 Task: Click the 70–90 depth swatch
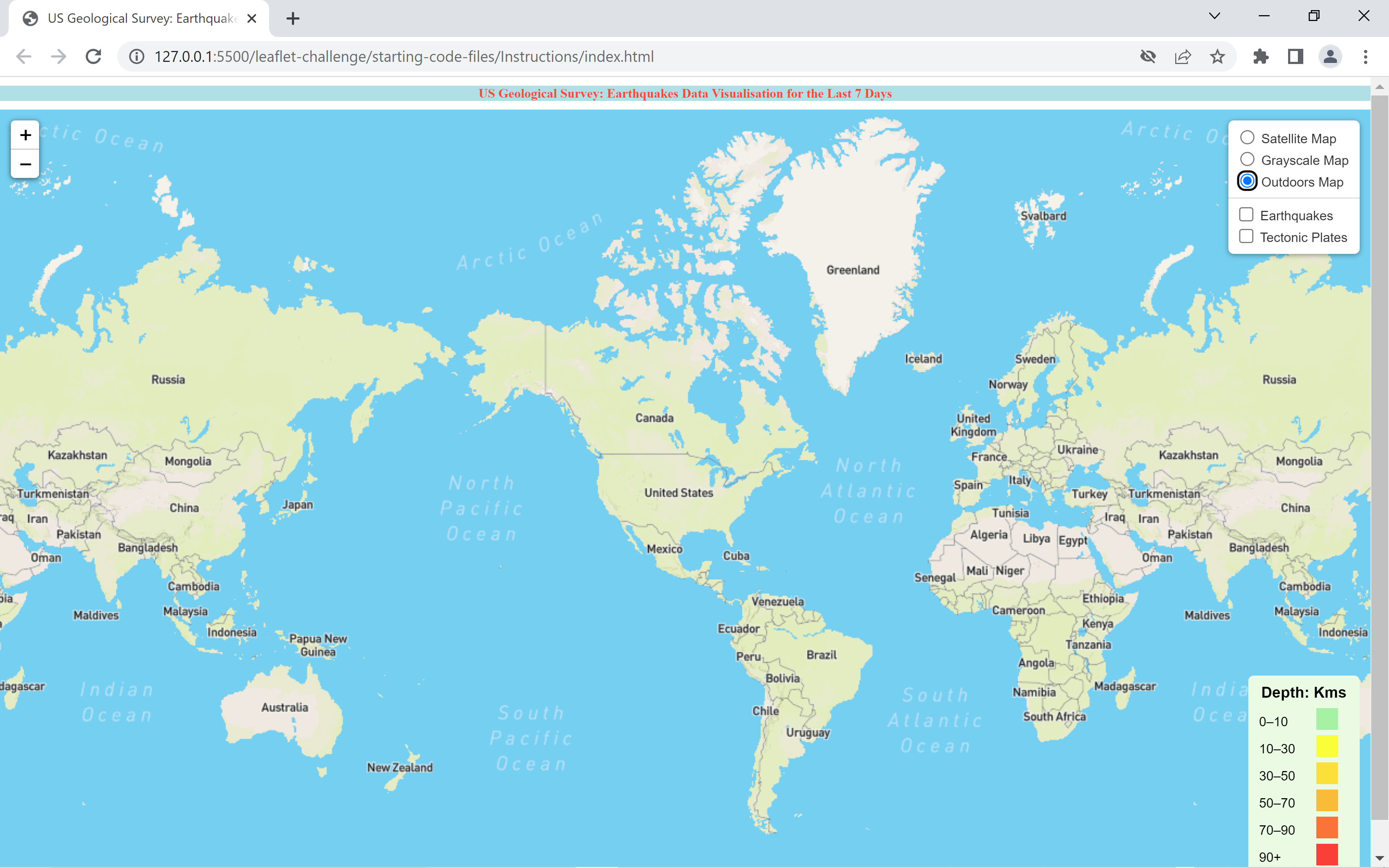(x=1327, y=828)
